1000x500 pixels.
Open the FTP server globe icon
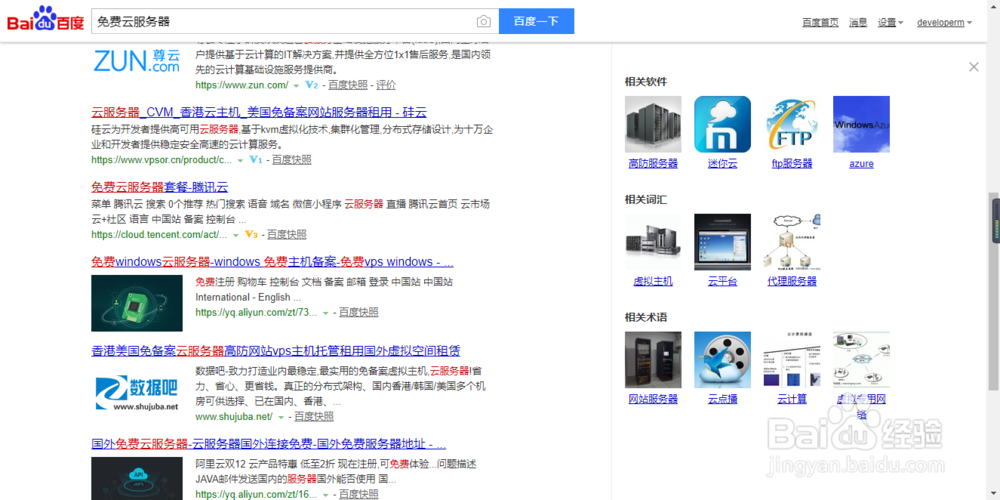(791, 124)
